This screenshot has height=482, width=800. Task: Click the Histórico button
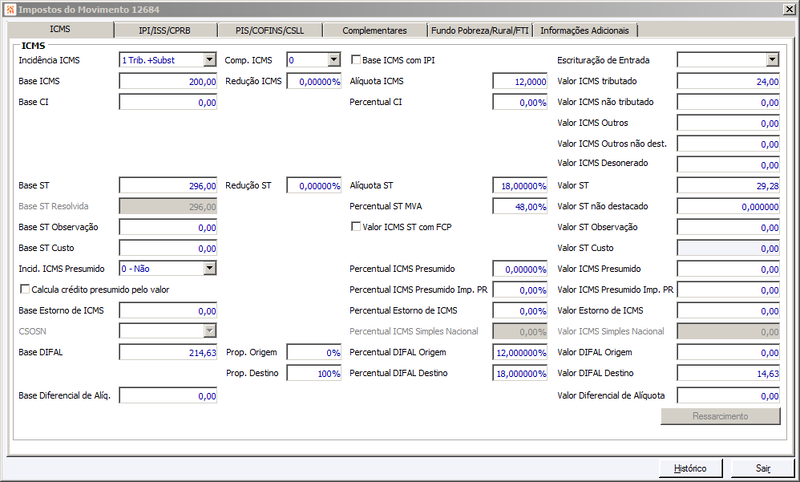(x=690, y=468)
